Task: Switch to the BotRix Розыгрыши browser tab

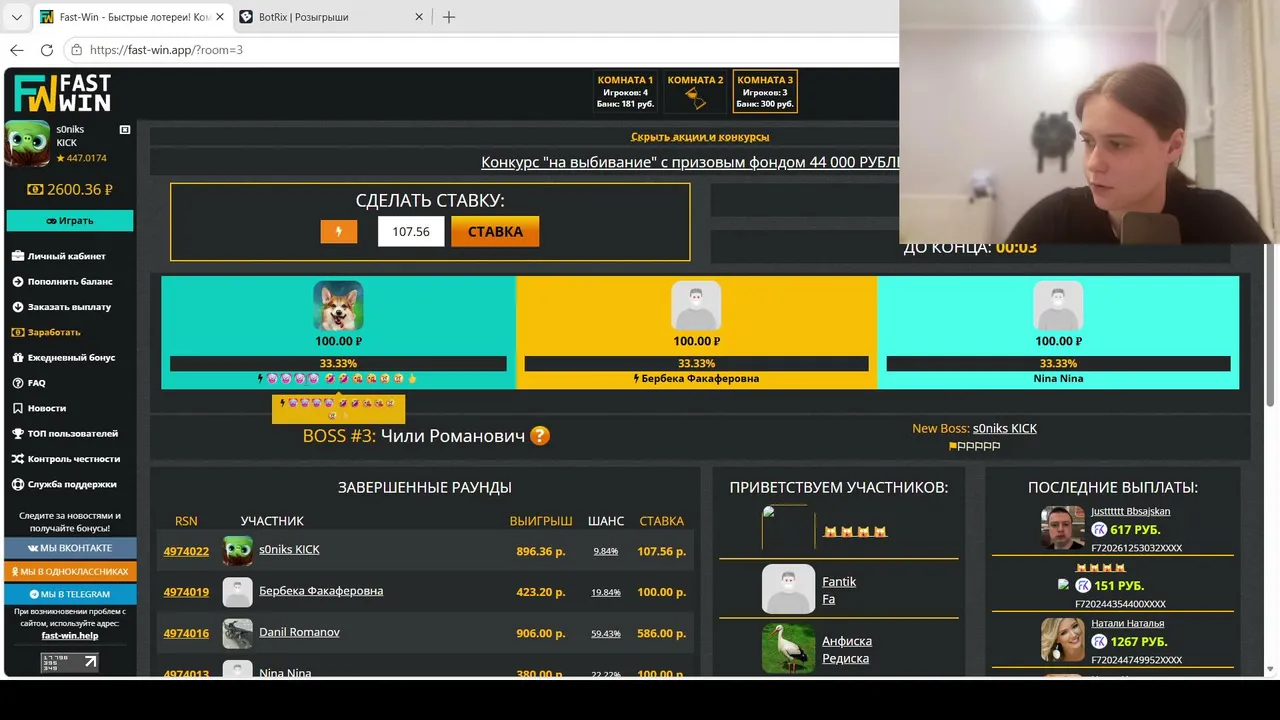Action: click(331, 17)
